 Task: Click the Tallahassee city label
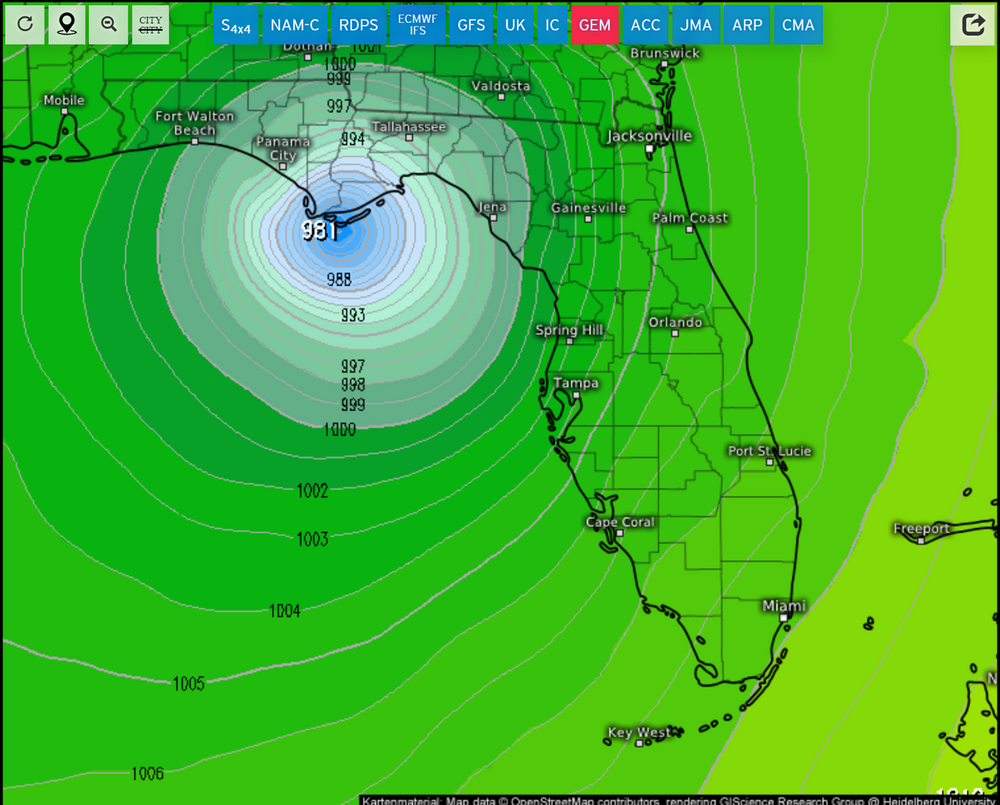(x=409, y=127)
